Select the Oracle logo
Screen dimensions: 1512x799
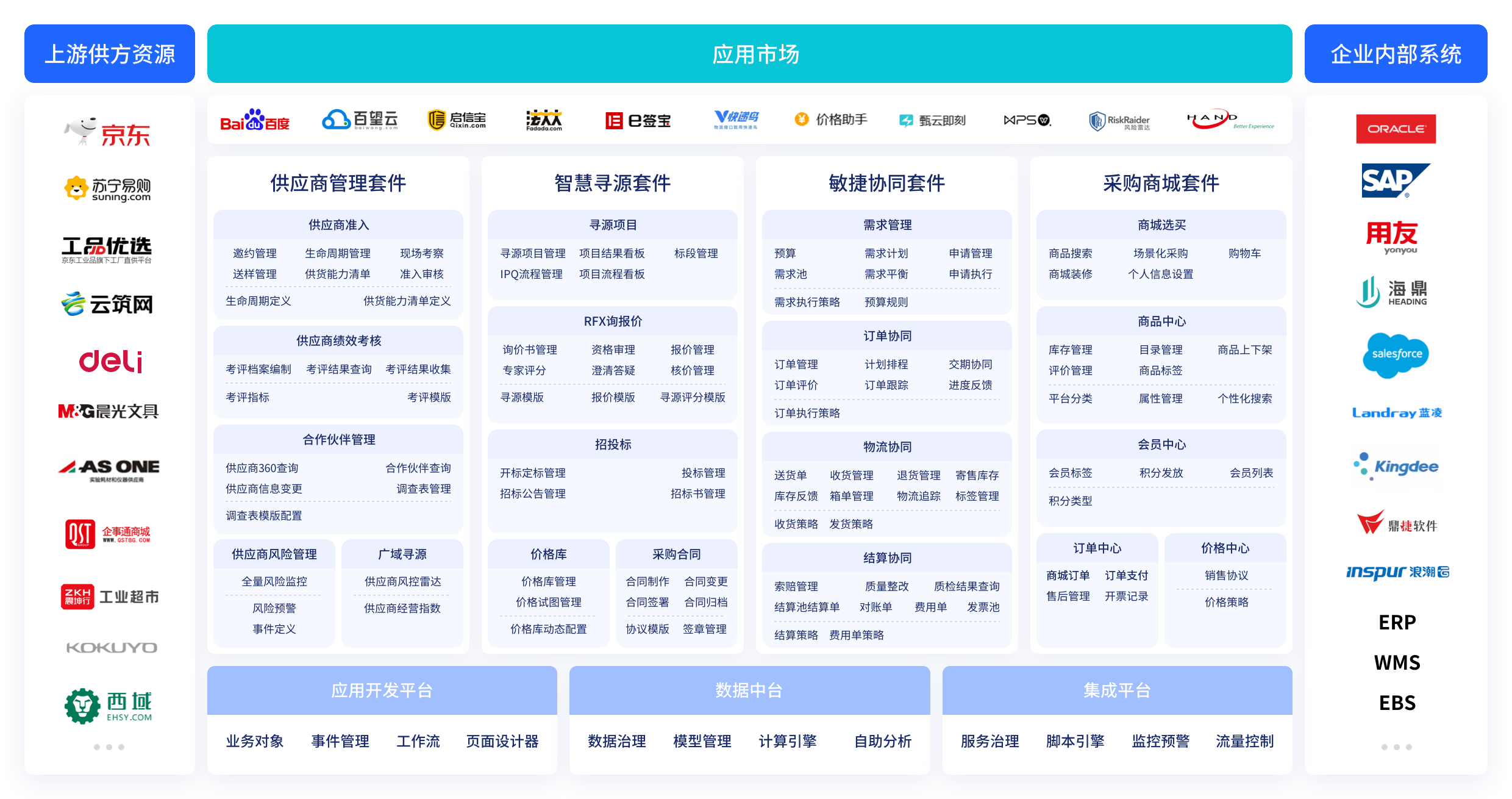tap(1396, 129)
